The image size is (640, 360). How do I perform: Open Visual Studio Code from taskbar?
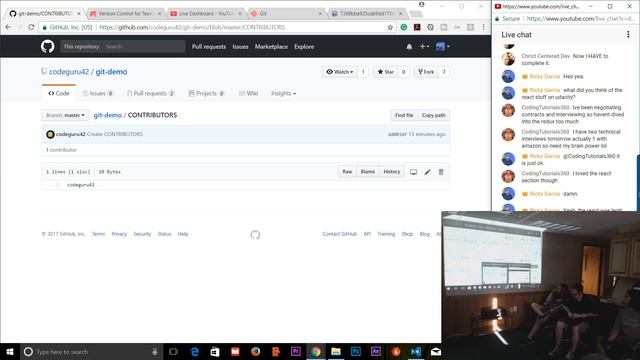[x=416, y=351]
